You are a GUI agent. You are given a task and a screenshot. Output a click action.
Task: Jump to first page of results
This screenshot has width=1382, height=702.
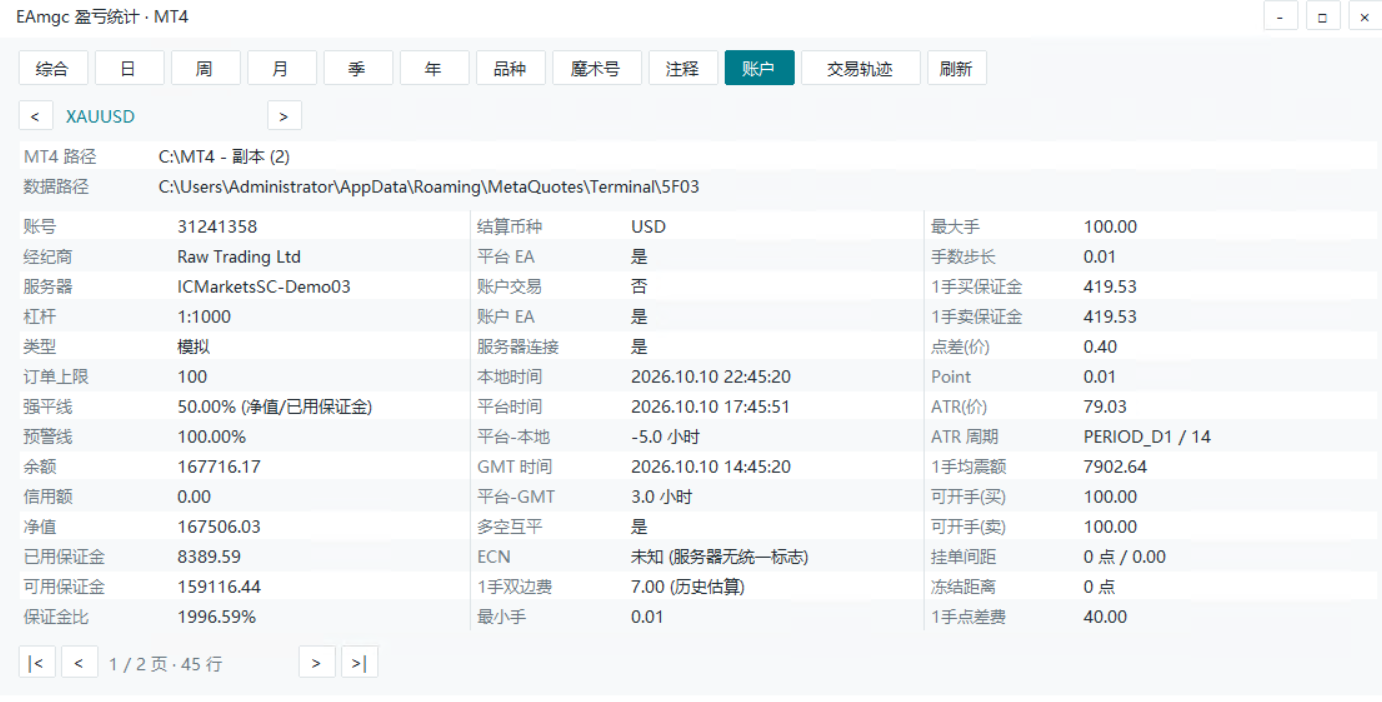click(x=36, y=662)
